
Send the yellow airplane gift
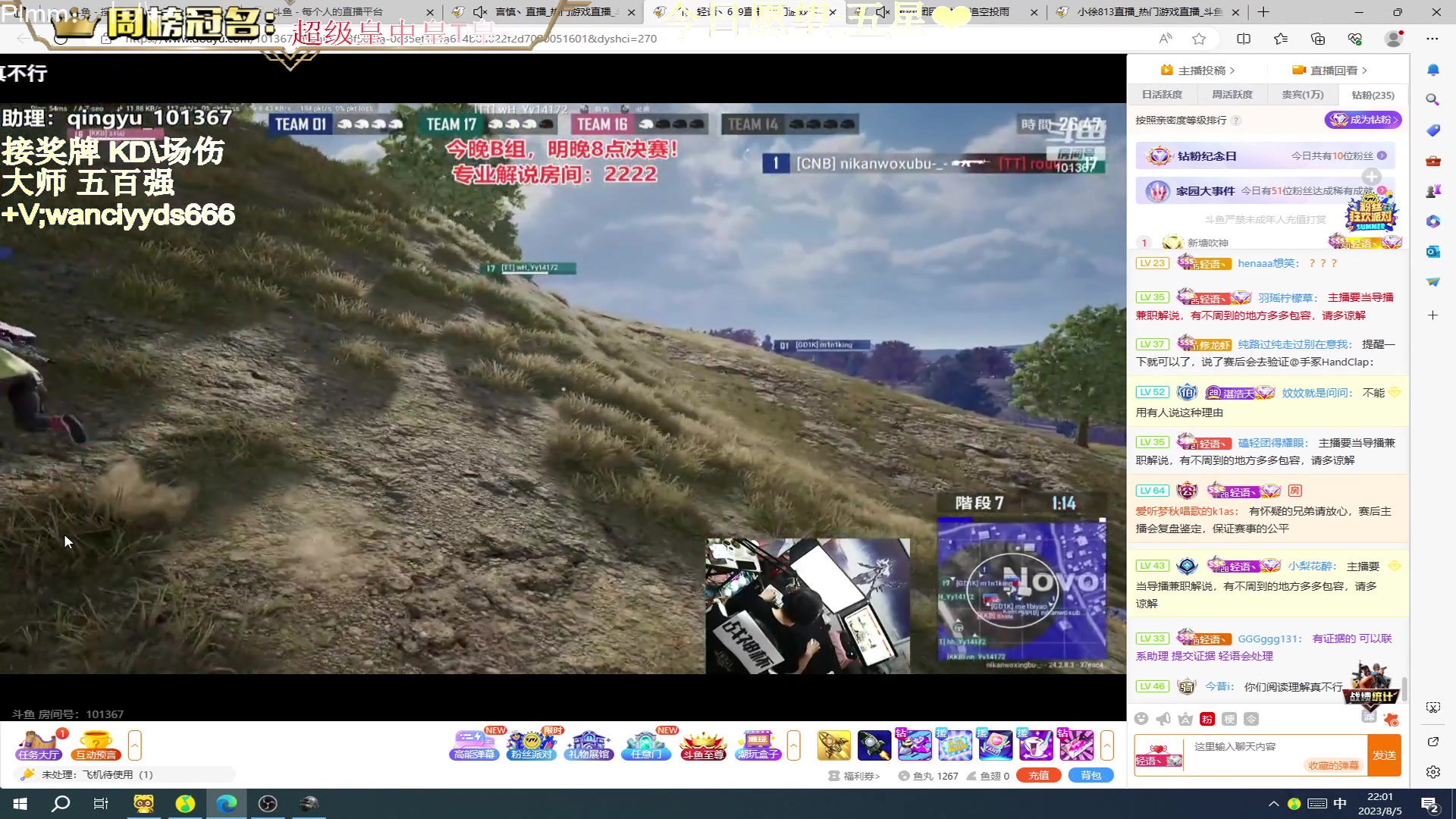(x=833, y=745)
